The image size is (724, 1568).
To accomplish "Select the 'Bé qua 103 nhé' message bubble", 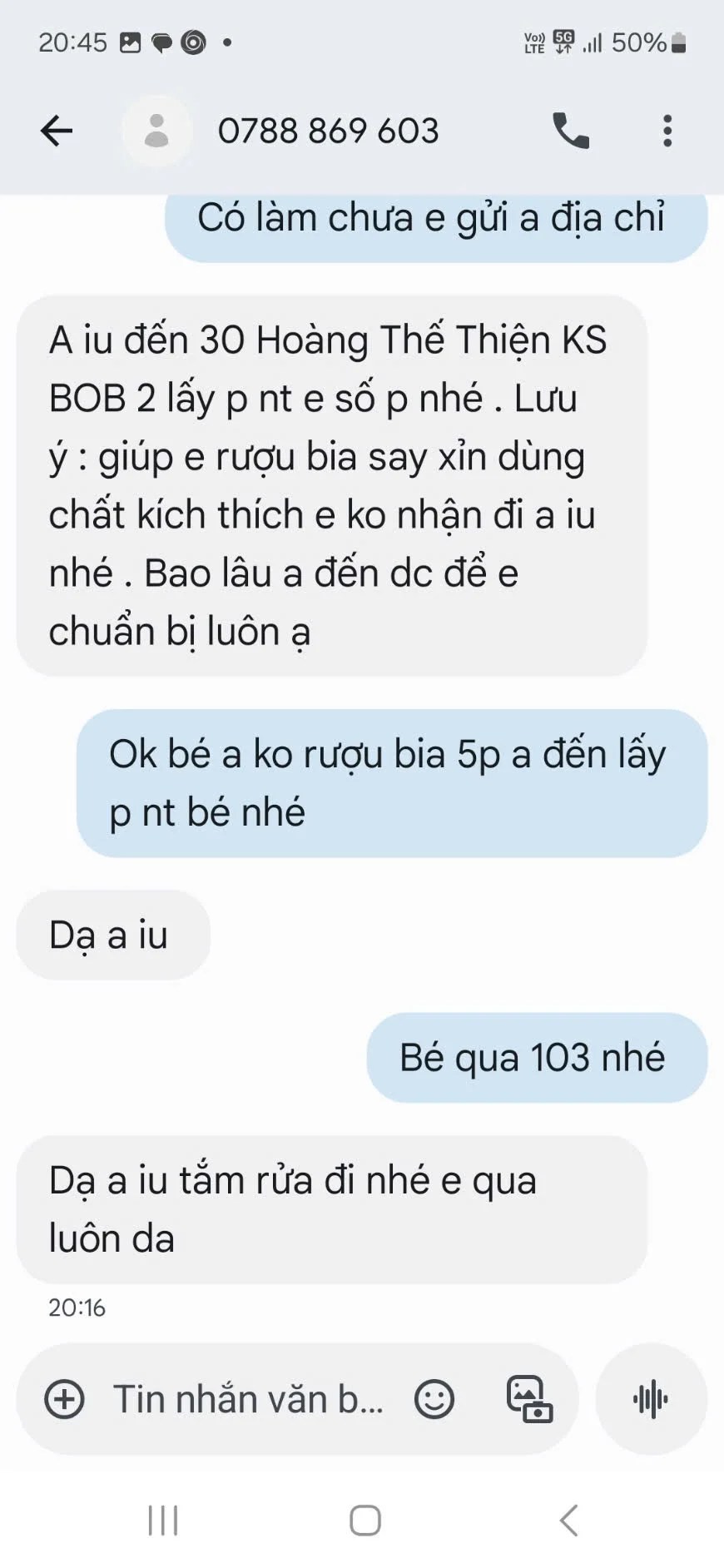I will tap(537, 1058).
